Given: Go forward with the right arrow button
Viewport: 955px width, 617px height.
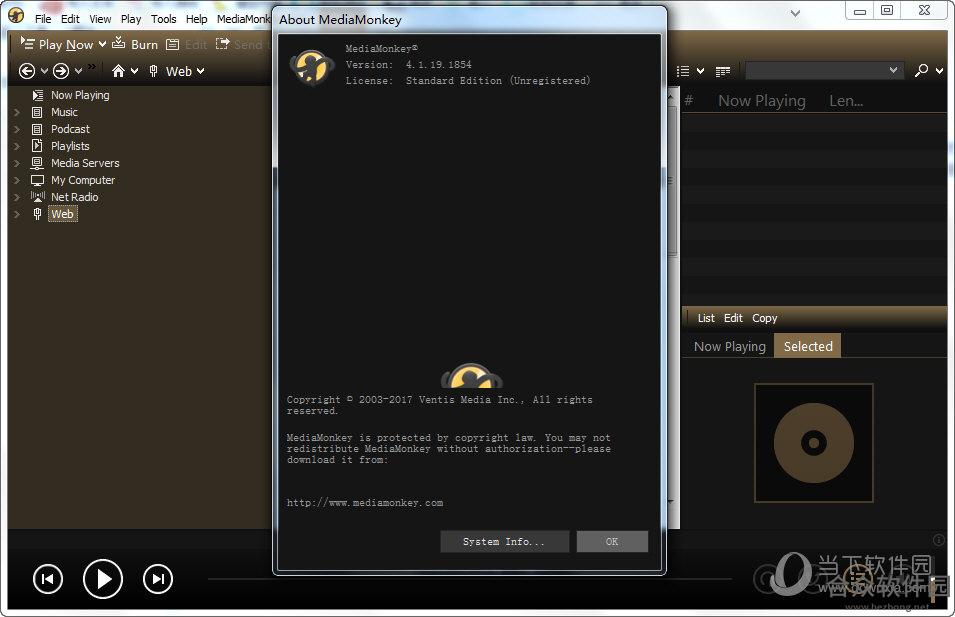Looking at the screenshot, I should coord(61,71).
